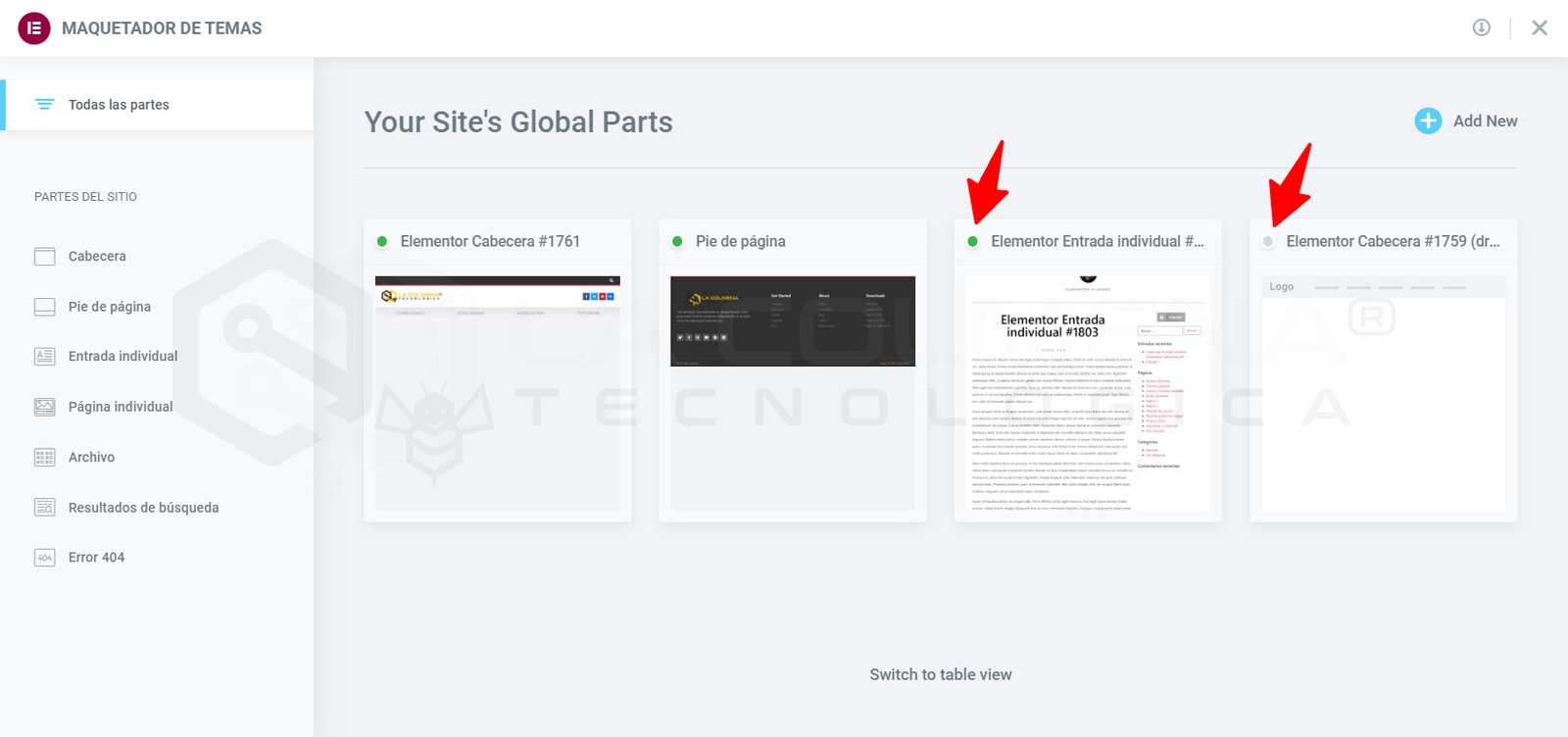Click green status dot of Elementor Entrada individual
1568x737 pixels.
point(972,241)
